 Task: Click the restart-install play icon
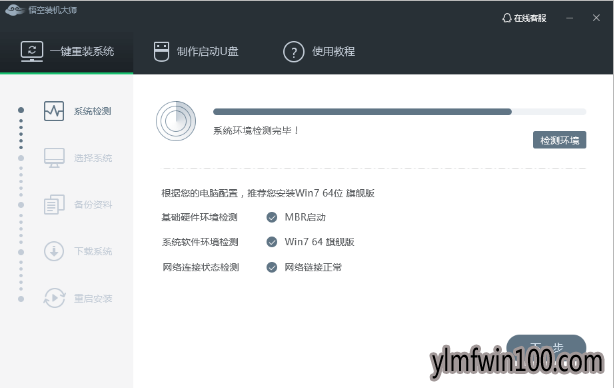coord(54,298)
